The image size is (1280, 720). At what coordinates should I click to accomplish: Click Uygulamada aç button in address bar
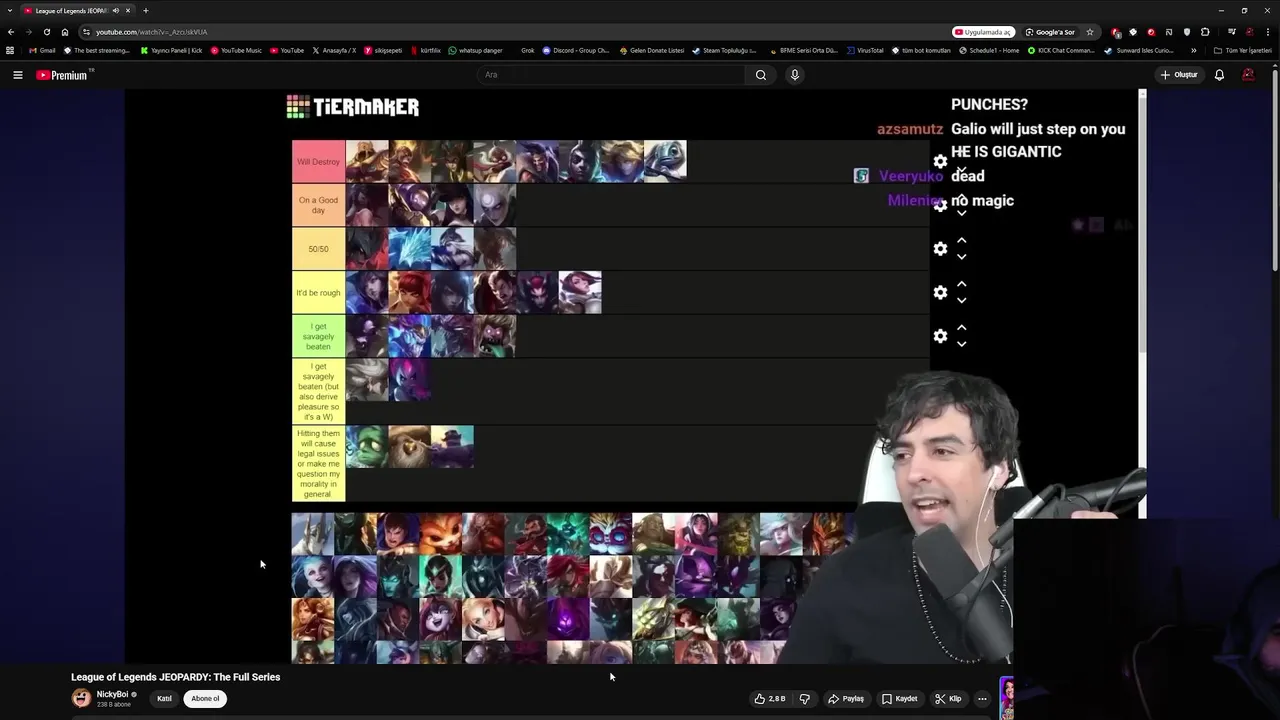click(x=984, y=32)
